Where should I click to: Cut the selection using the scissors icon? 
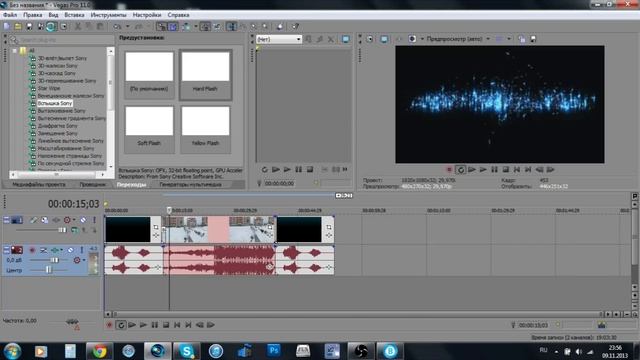(x=78, y=27)
